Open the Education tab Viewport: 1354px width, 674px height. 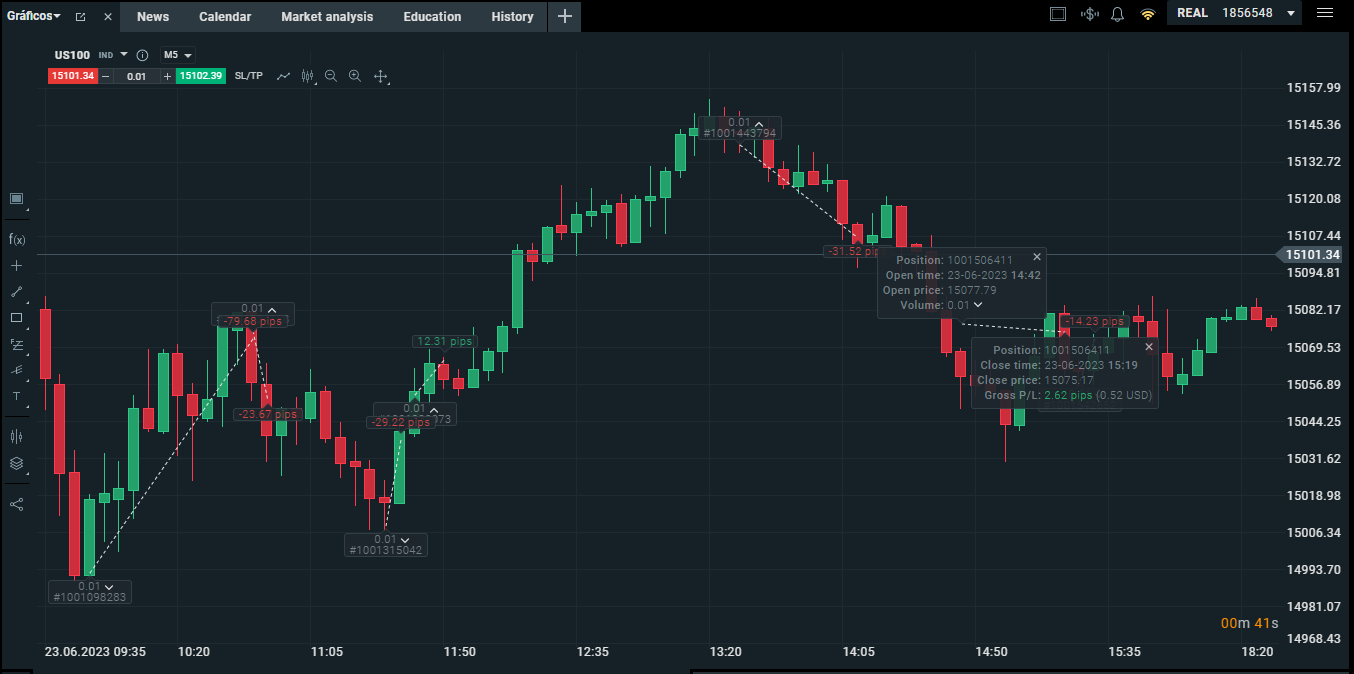coord(432,16)
